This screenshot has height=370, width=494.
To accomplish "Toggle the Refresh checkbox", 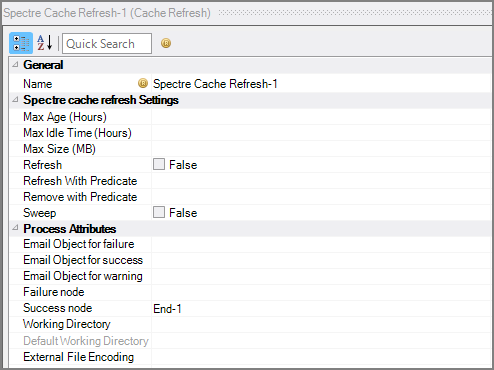I will (159, 164).
